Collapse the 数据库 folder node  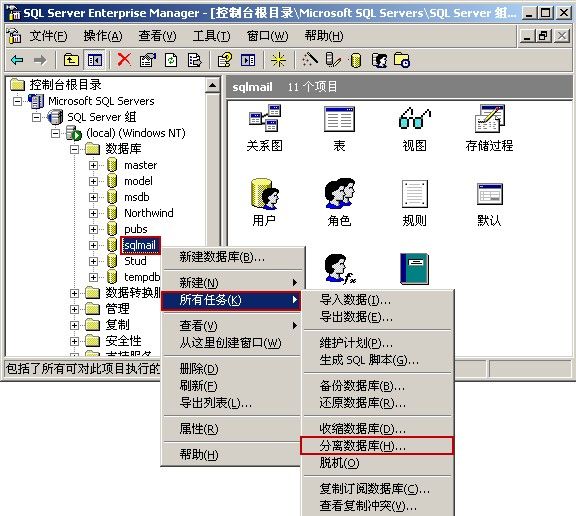click(74, 149)
